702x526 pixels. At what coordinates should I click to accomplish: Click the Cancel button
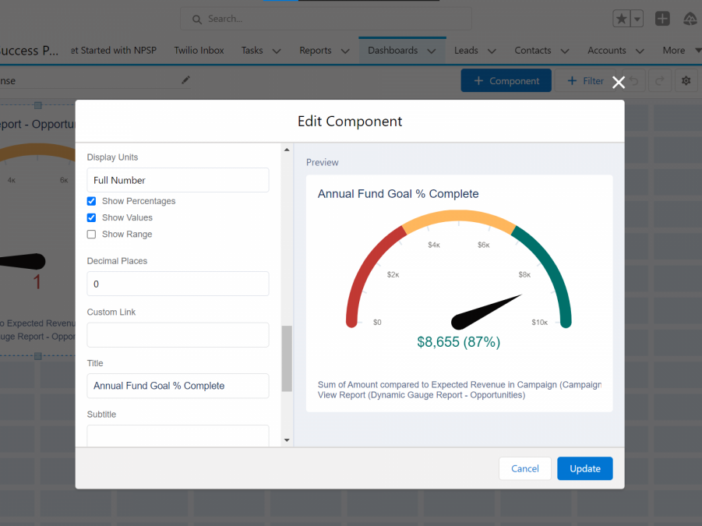pyautogui.click(x=525, y=468)
